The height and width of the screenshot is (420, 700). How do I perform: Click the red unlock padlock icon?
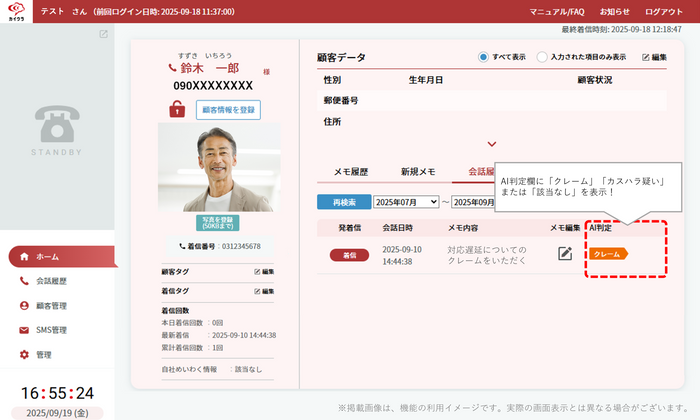coord(178,108)
